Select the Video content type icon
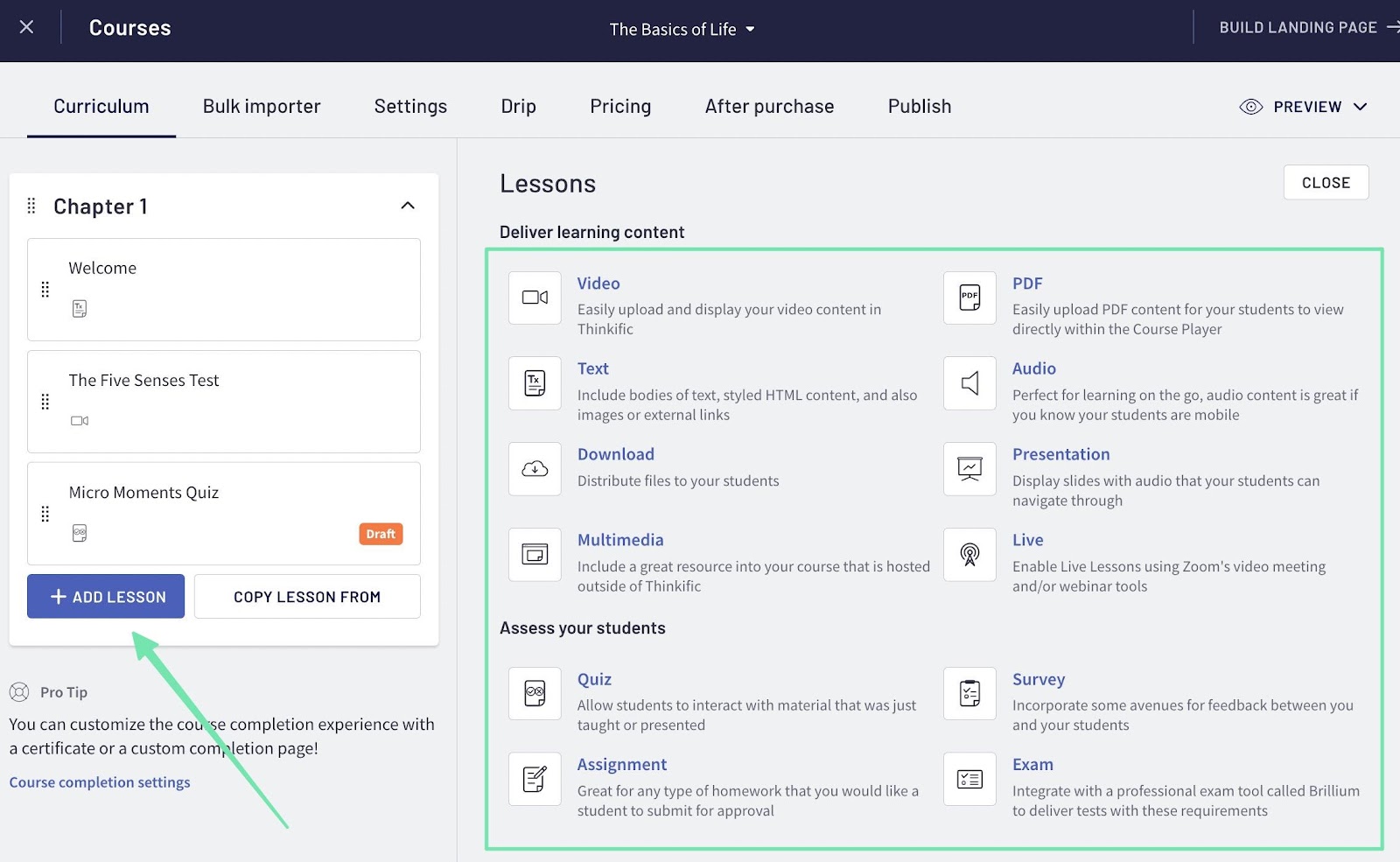Viewport: 1400px width, 862px height. 534,298
